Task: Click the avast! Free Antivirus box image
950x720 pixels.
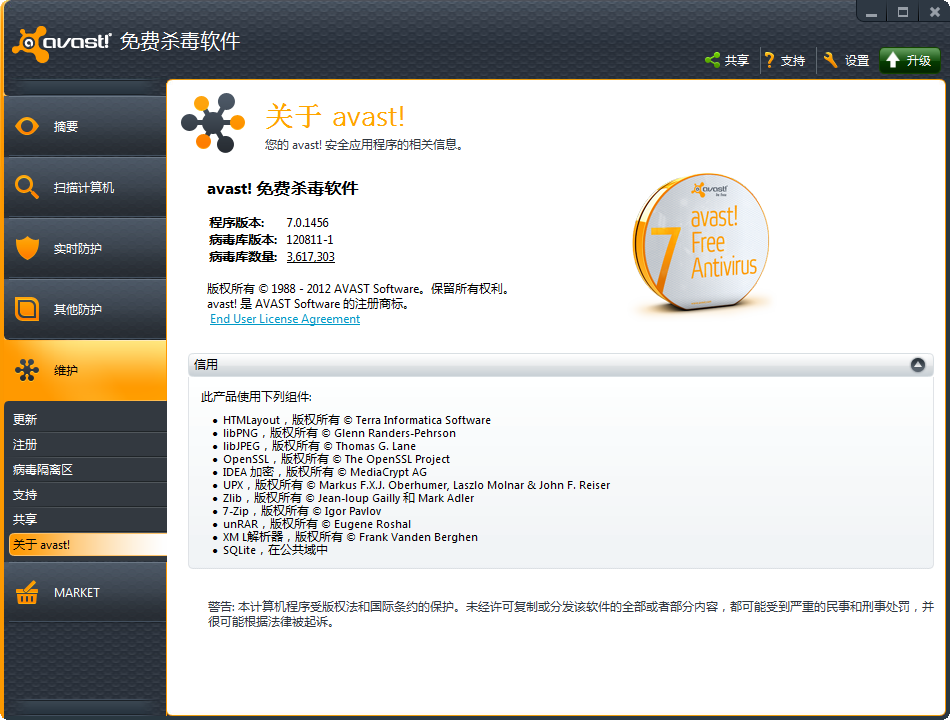Action: click(702, 242)
